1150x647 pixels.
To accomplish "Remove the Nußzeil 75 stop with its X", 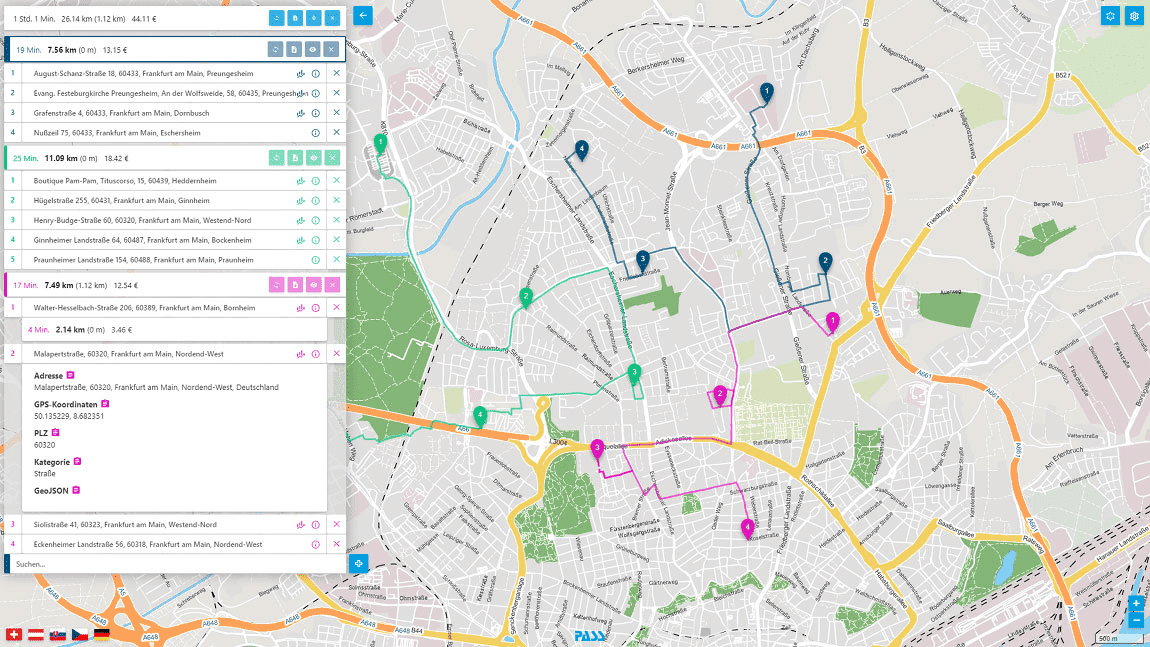I will pyautogui.click(x=336, y=131).
